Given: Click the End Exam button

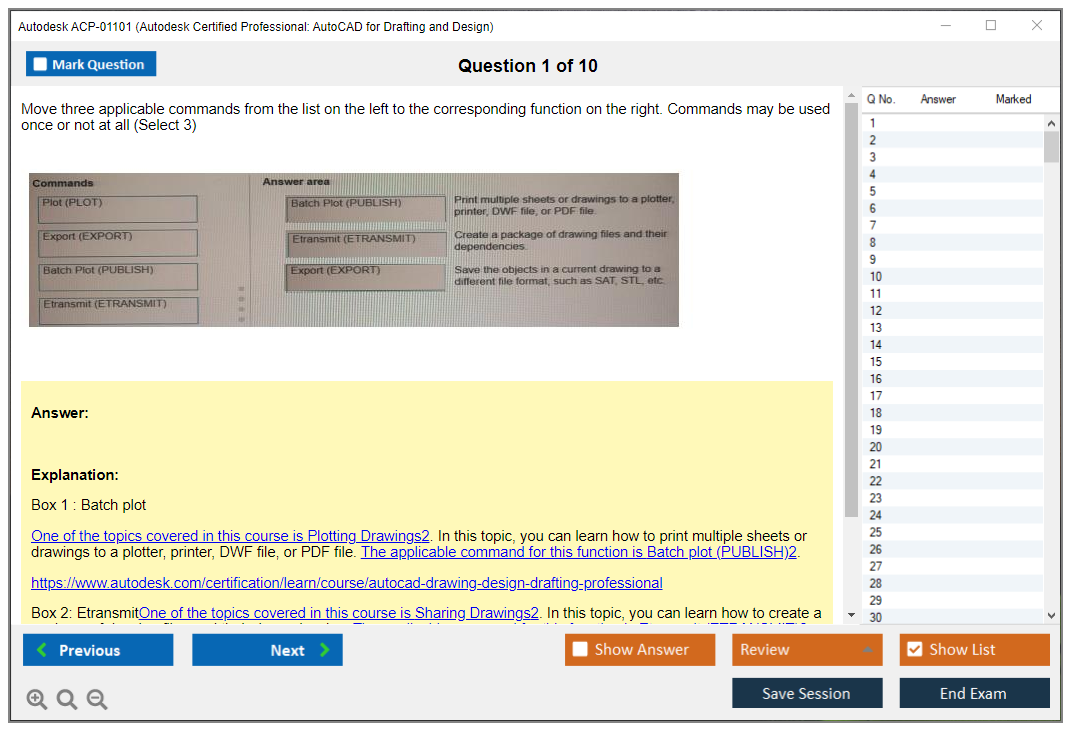Looking at the screenshot, I should 973,693.
